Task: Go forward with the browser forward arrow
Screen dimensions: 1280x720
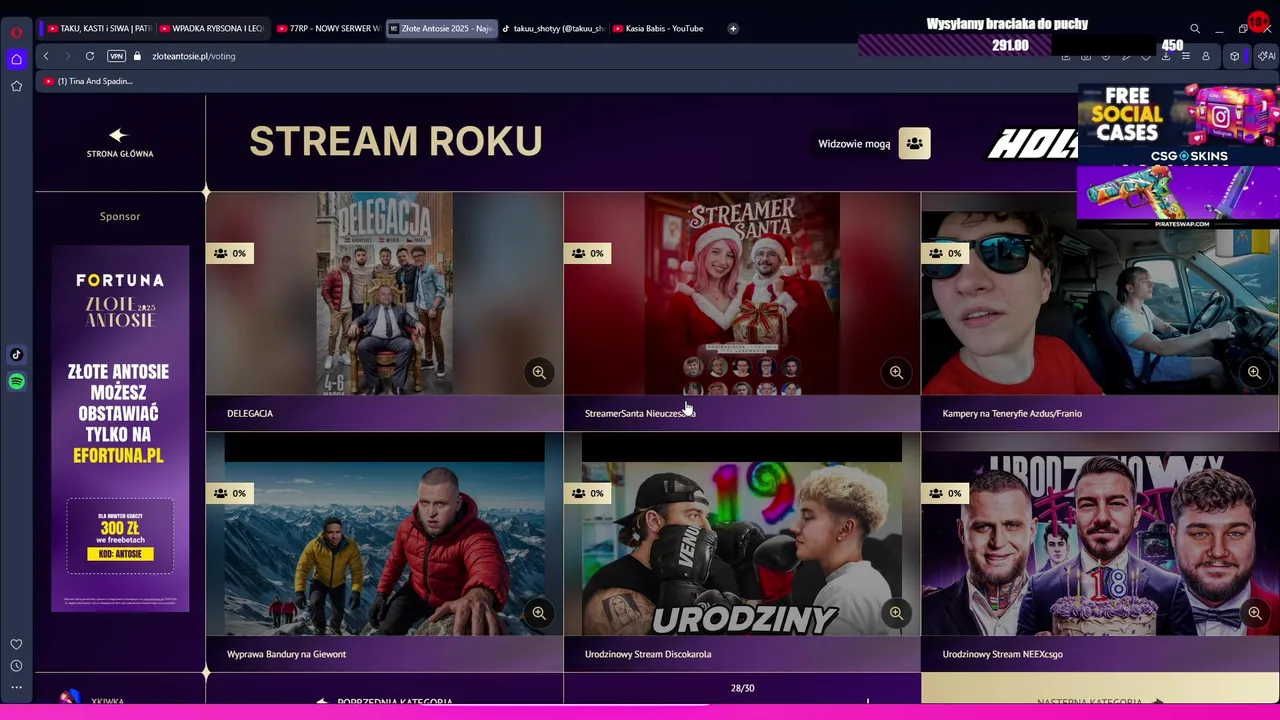Action: point(67,56)
